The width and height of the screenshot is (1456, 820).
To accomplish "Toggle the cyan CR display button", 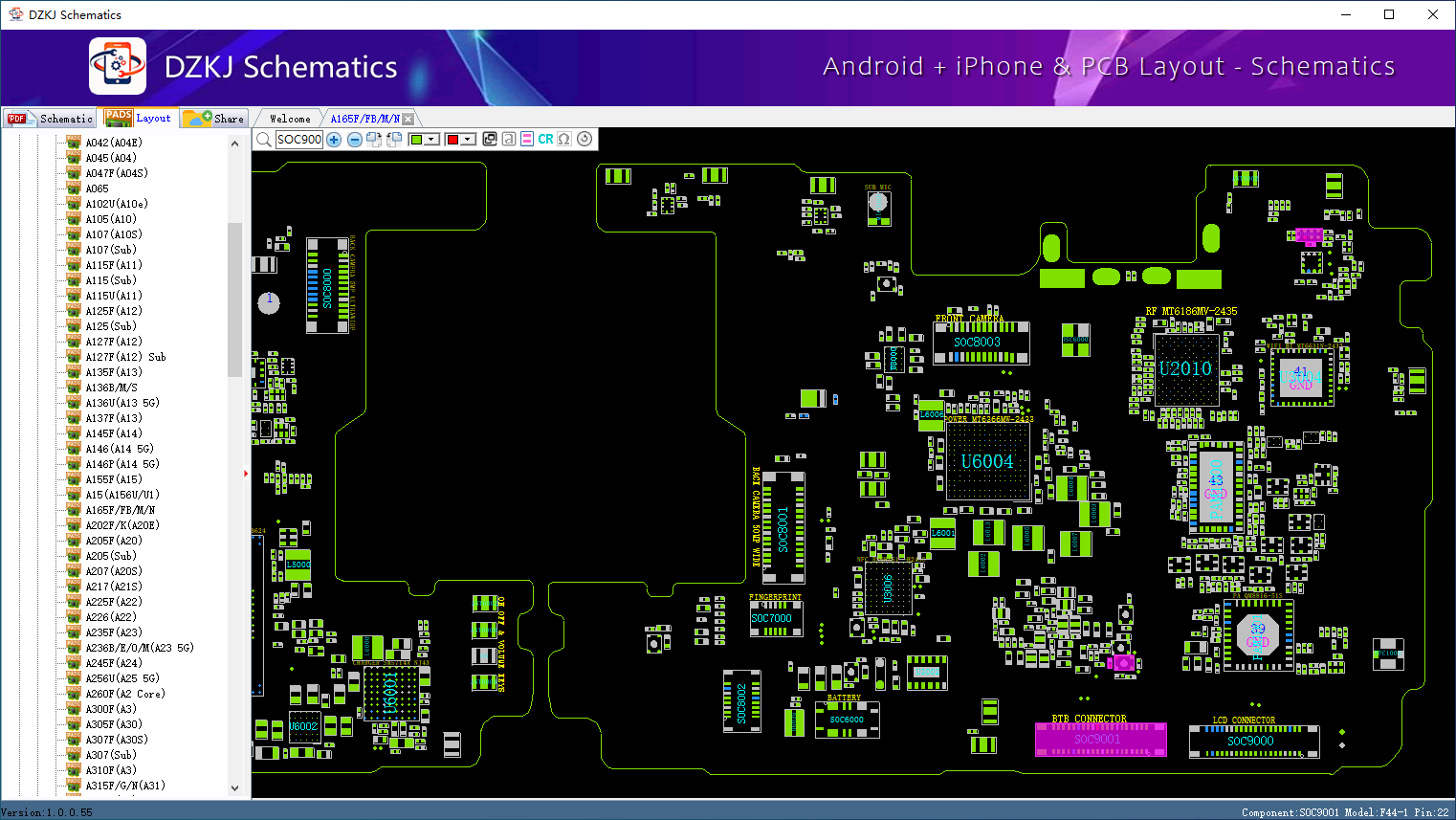I will [x=545, y=140].
